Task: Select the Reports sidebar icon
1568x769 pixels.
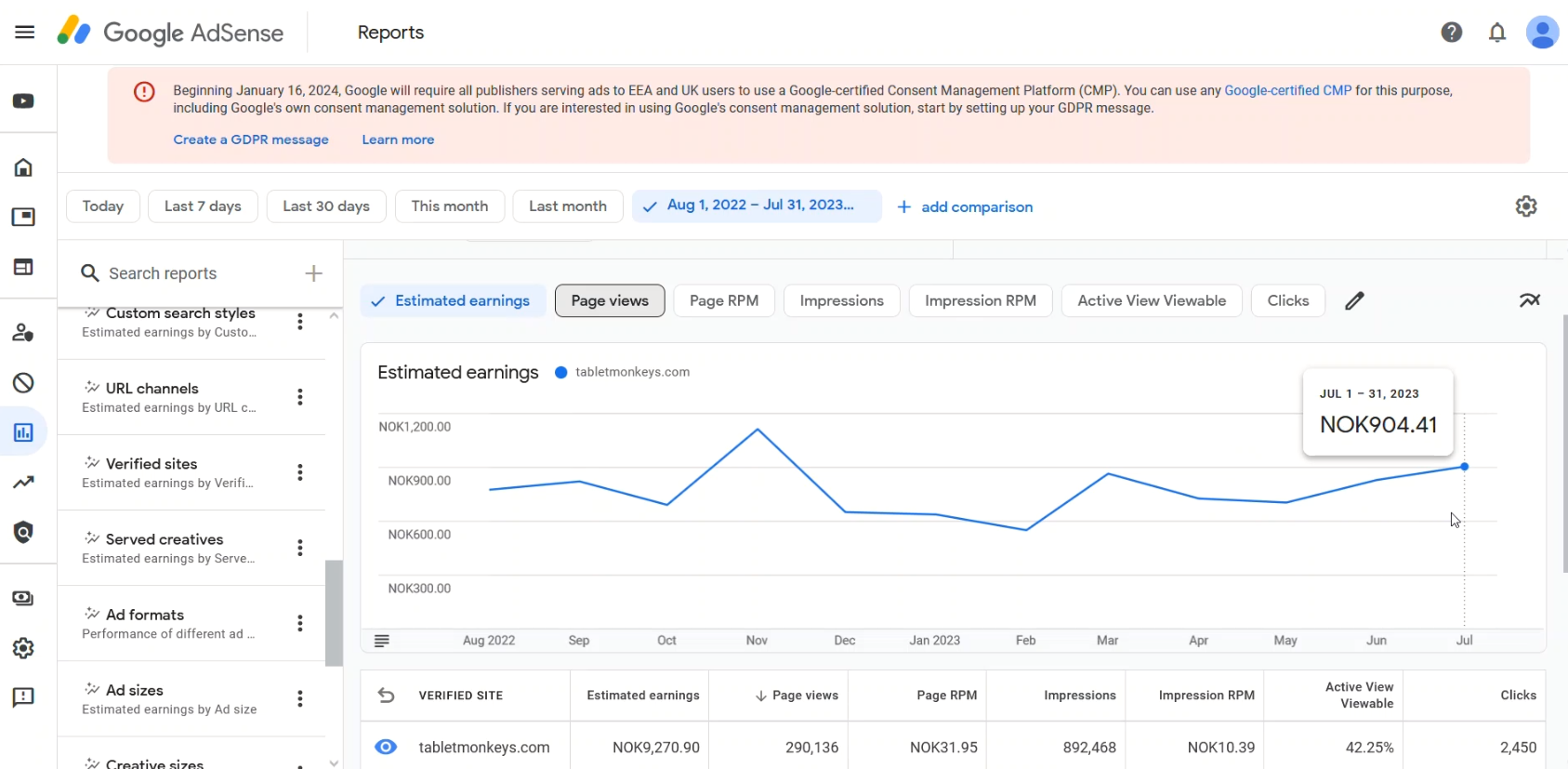Action: pos(23,432)
